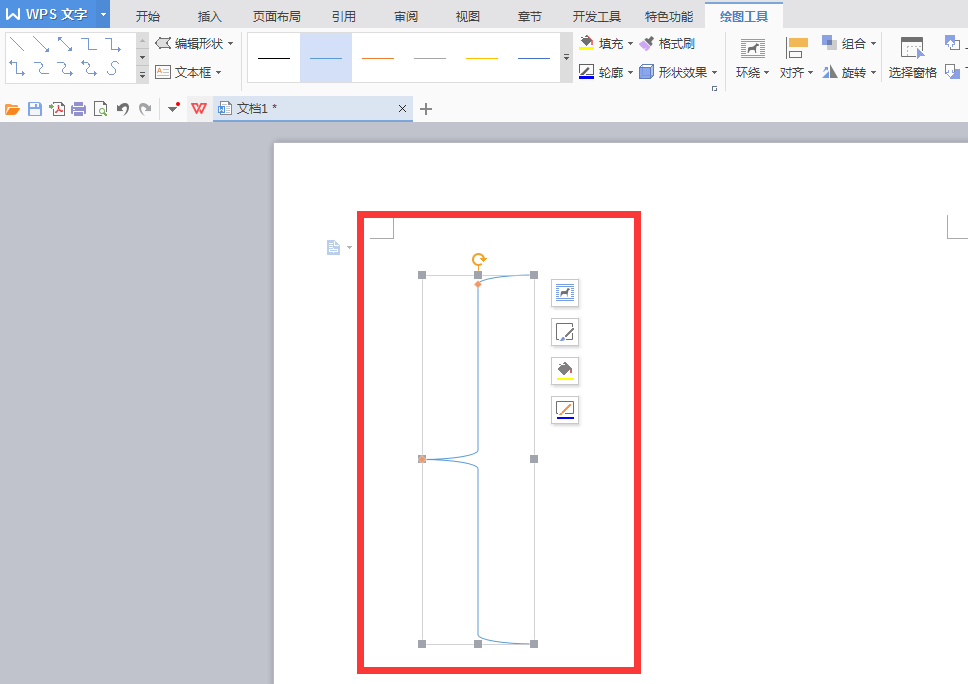Close the 文档1 document tab
This screenshot has width=968, height=684.
[402, 109]
